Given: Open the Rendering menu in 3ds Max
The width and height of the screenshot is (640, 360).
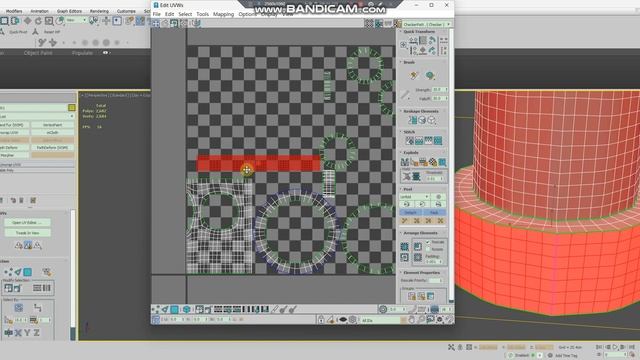Looking at the screenshot, I should click(99, 11).
